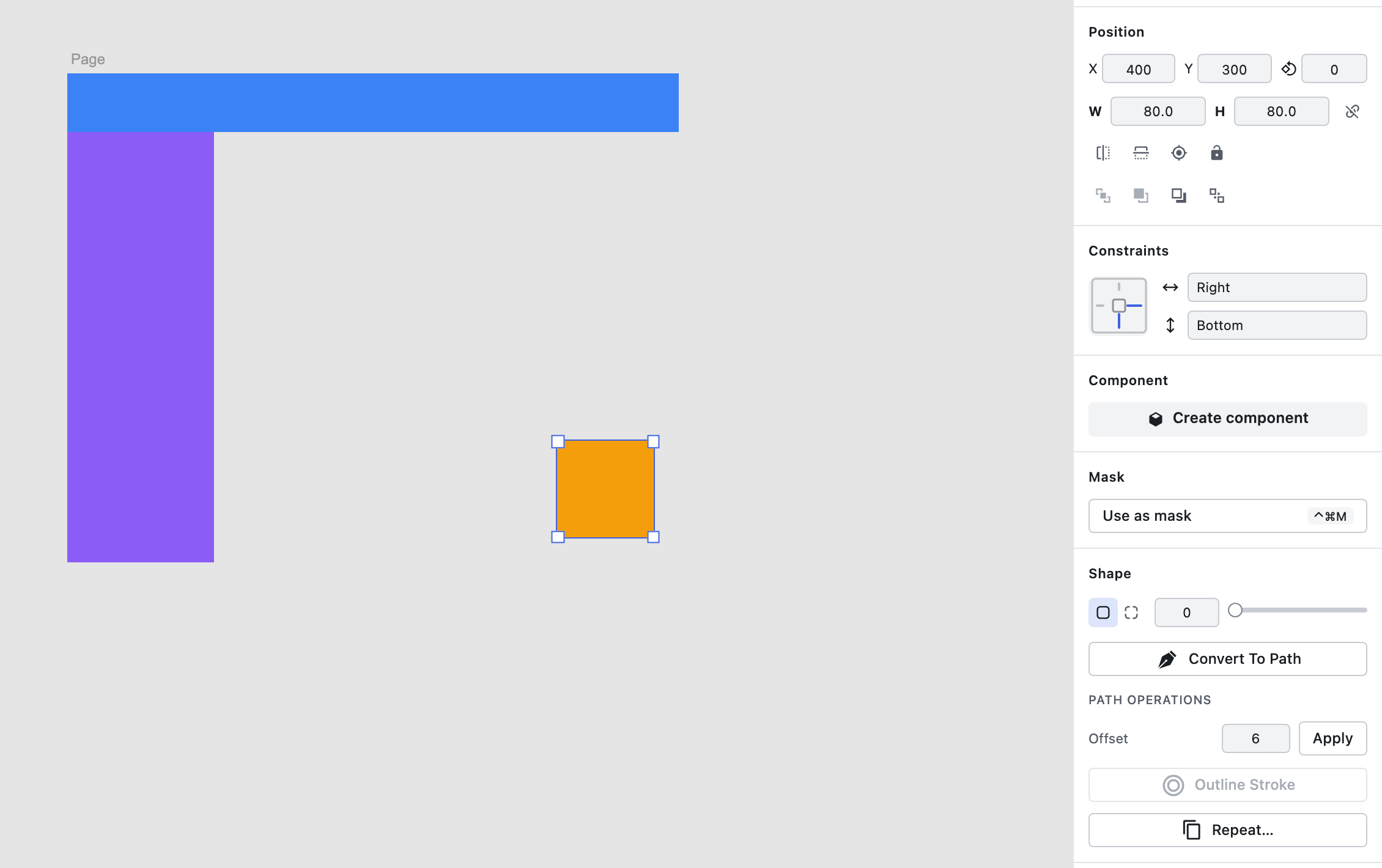Click the Y position field
The width and height of the screenshot is (1382, 868).
click(1234, 69)
